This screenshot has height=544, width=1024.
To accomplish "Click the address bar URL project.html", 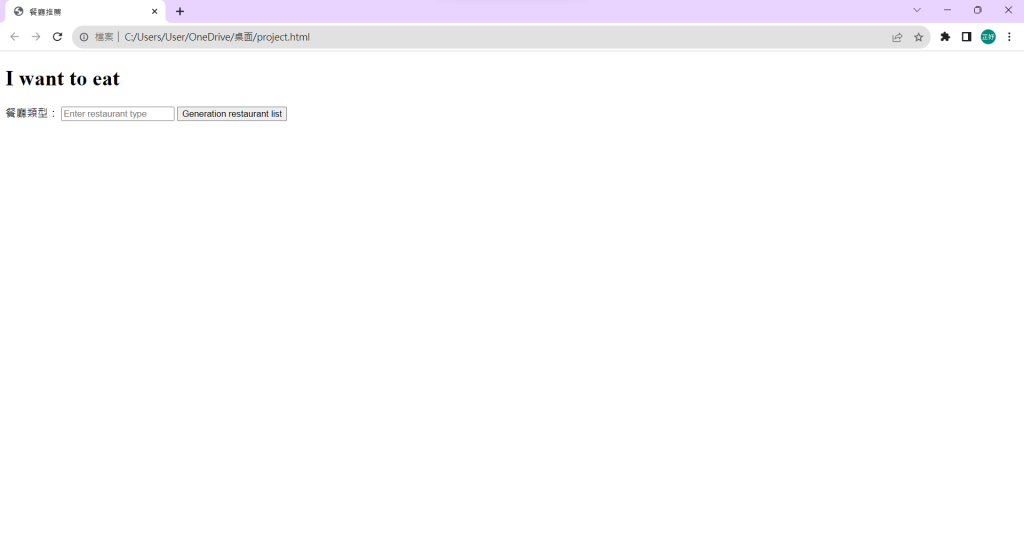I will (217, 37).
